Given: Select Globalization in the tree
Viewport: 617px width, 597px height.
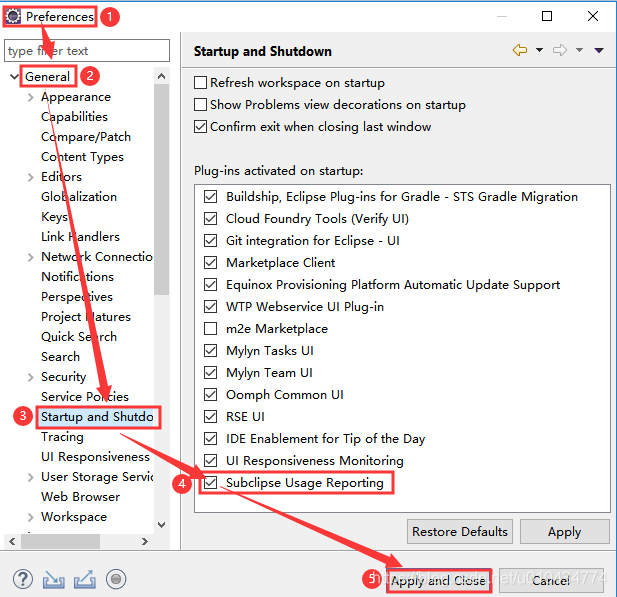Looking at the screenshot, I should 79,197.
